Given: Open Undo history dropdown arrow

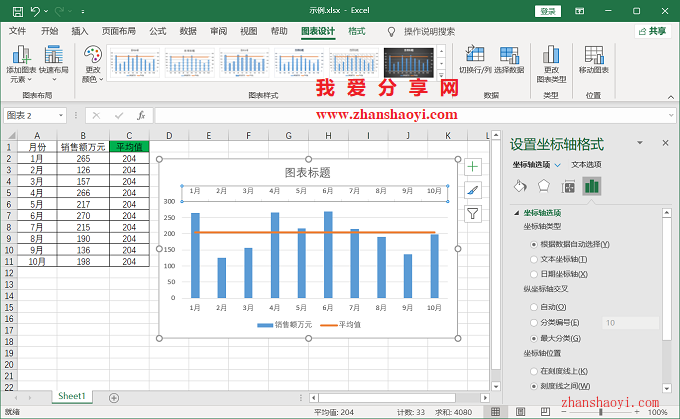Looking at the screenshot, I should pyautogui.click(x=46, y=11).
